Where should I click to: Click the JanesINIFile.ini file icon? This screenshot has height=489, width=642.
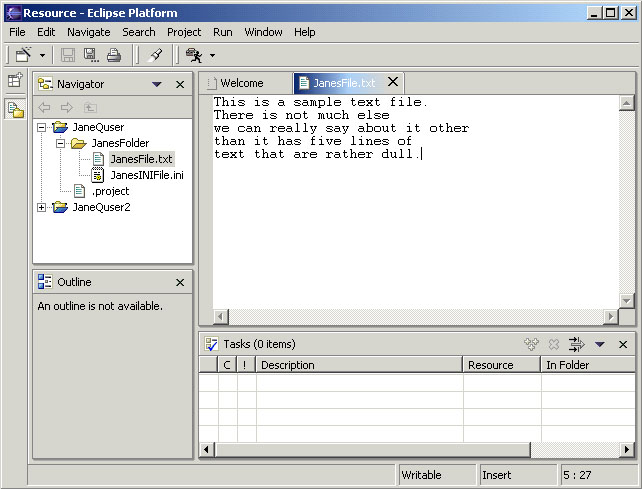[97, 175]
